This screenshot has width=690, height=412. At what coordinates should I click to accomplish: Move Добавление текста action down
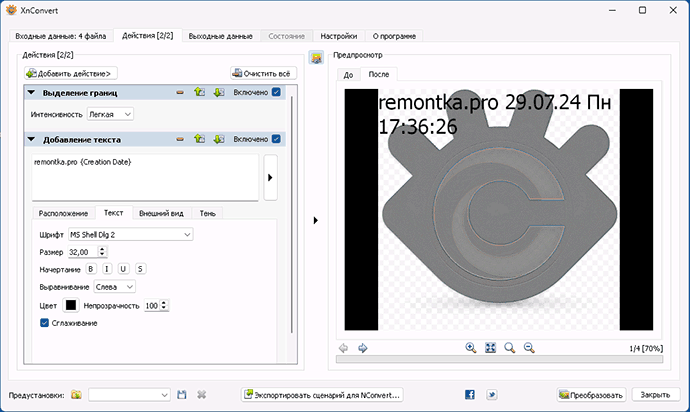click(219, 139)
